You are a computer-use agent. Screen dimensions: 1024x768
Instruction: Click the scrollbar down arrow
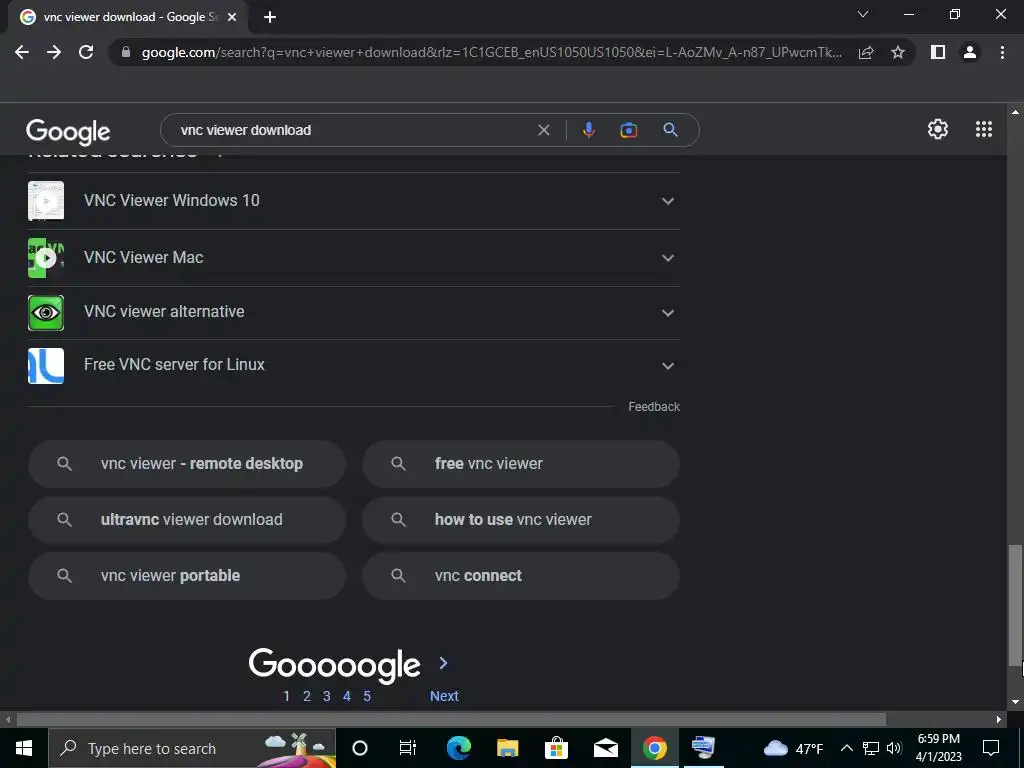[1015, 702]
